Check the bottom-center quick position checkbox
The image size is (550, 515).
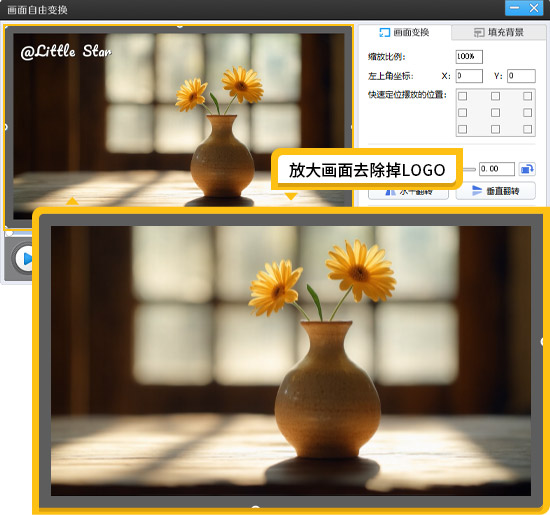495,129
